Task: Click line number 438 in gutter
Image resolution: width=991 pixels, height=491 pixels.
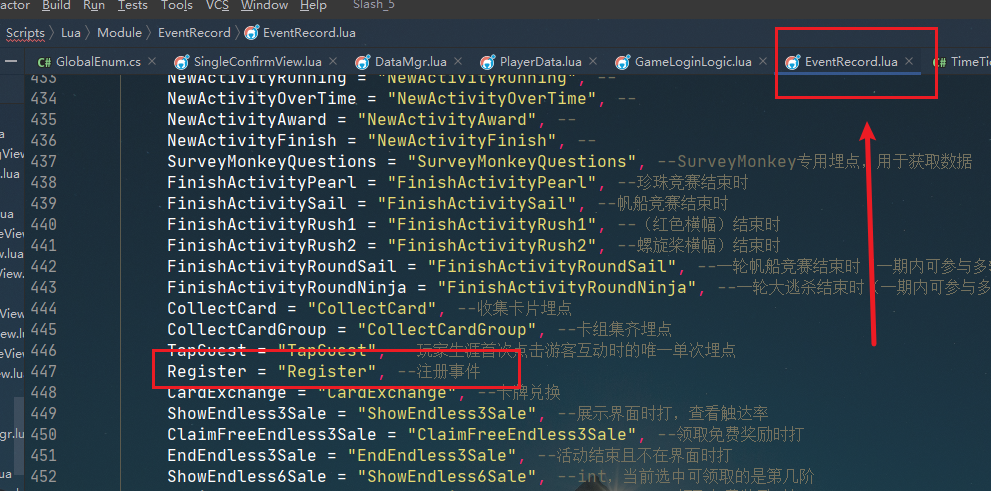Action: pyautogui.click(x=44, y=183)
